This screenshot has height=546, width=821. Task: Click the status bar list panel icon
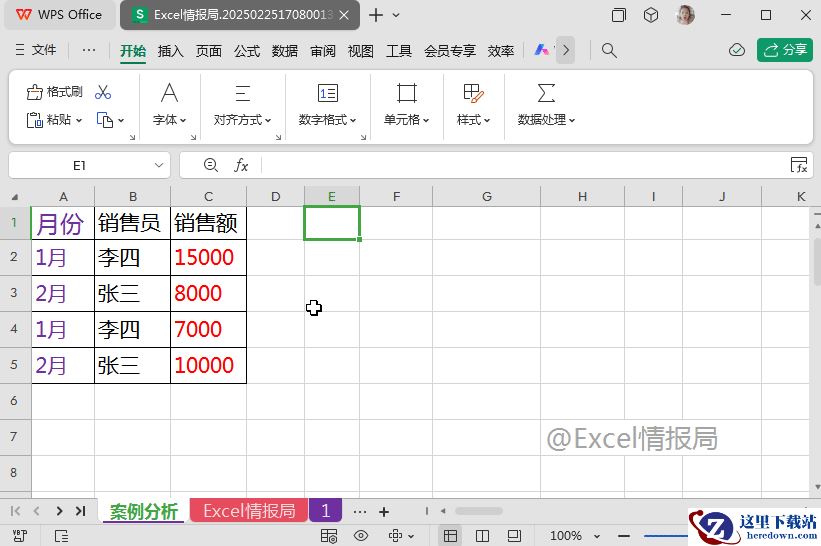click(x=61, y=536)
